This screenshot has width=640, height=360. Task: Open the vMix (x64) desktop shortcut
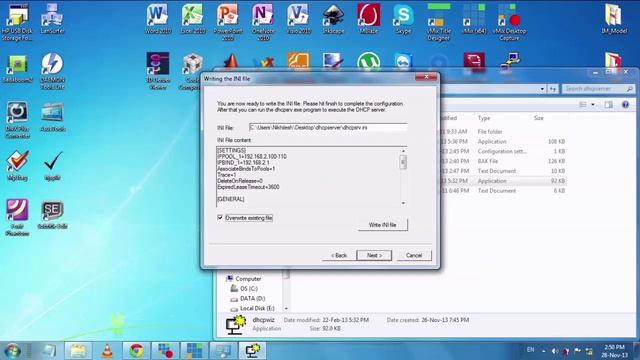click(474, 19)
